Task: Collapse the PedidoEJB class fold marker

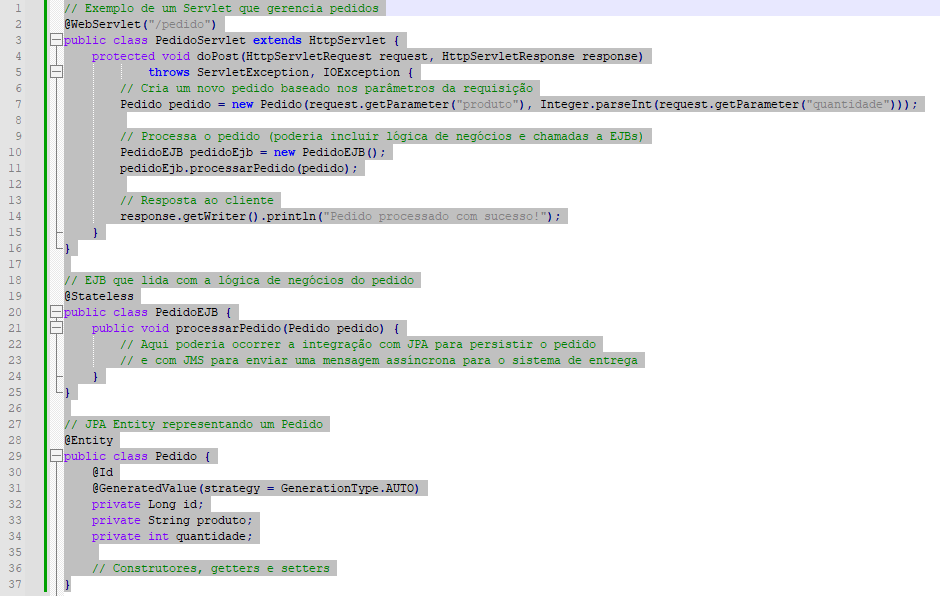Action: 54,313
